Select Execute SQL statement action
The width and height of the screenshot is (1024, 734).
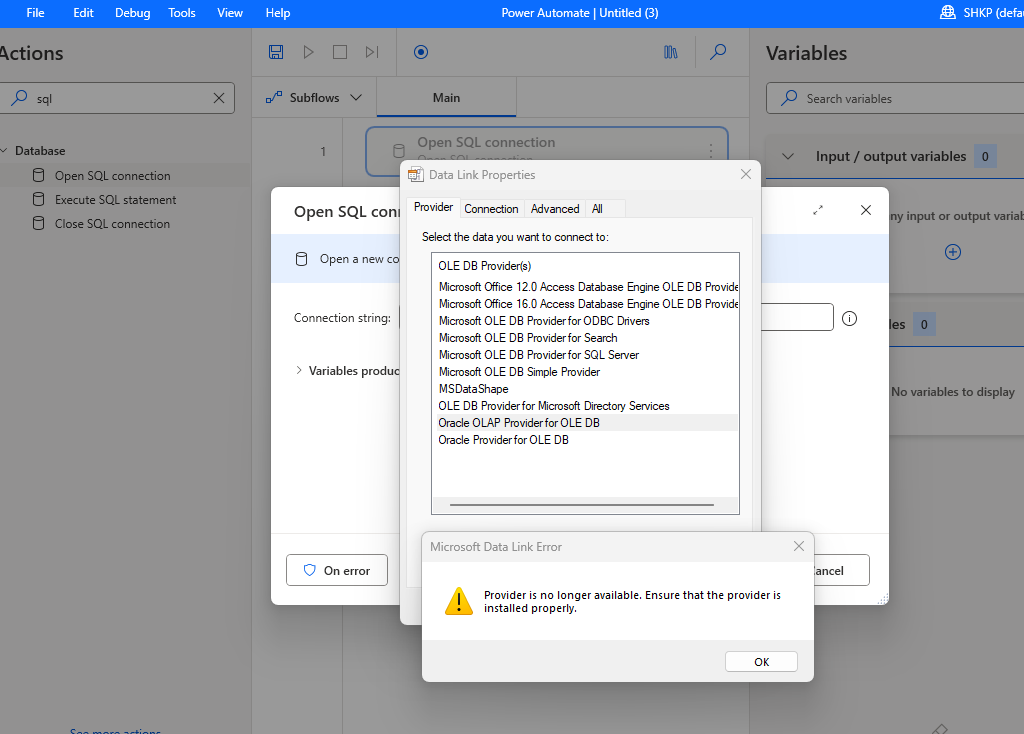[x=116, y=200]
